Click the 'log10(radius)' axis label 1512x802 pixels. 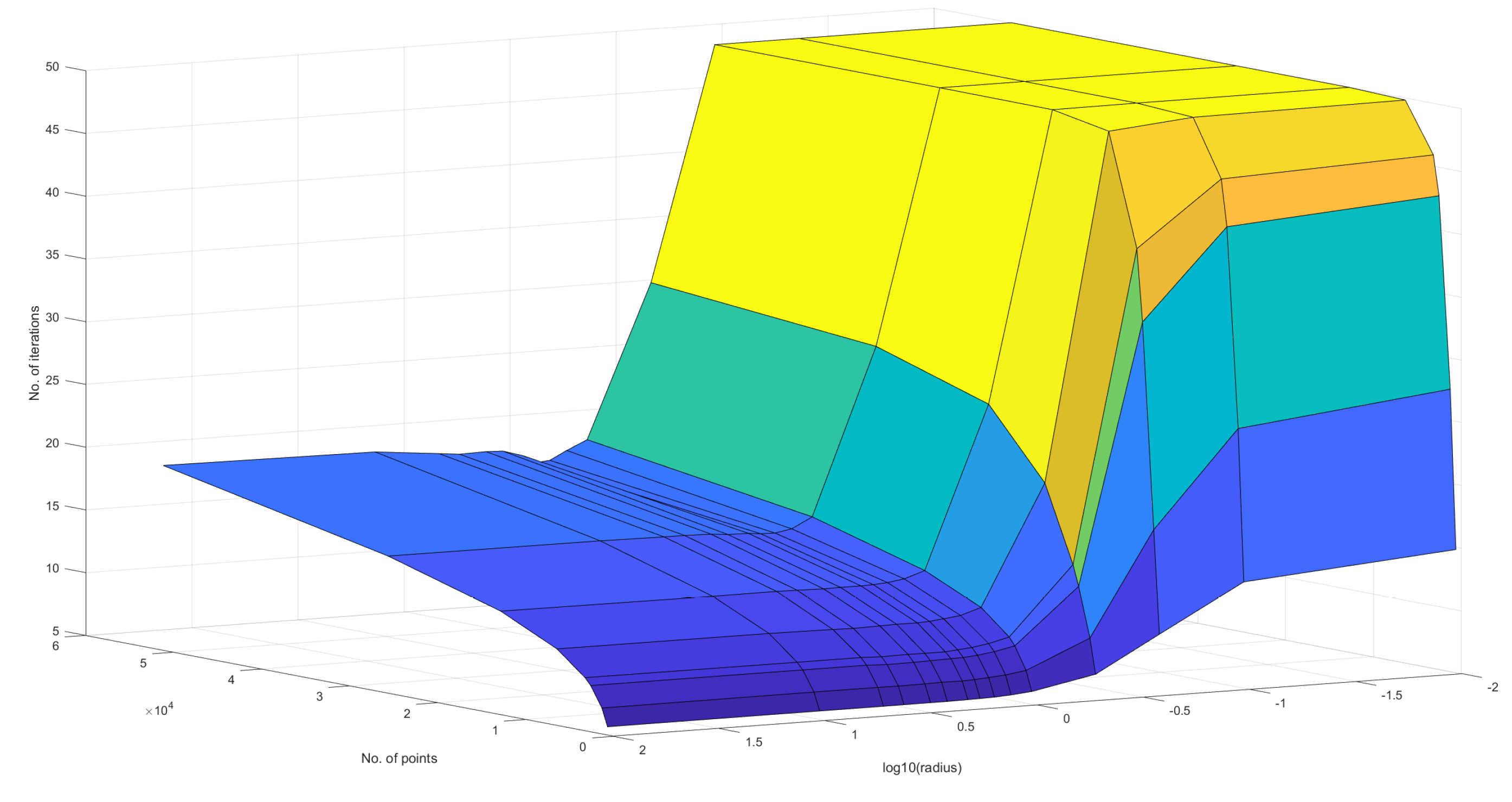922,768
